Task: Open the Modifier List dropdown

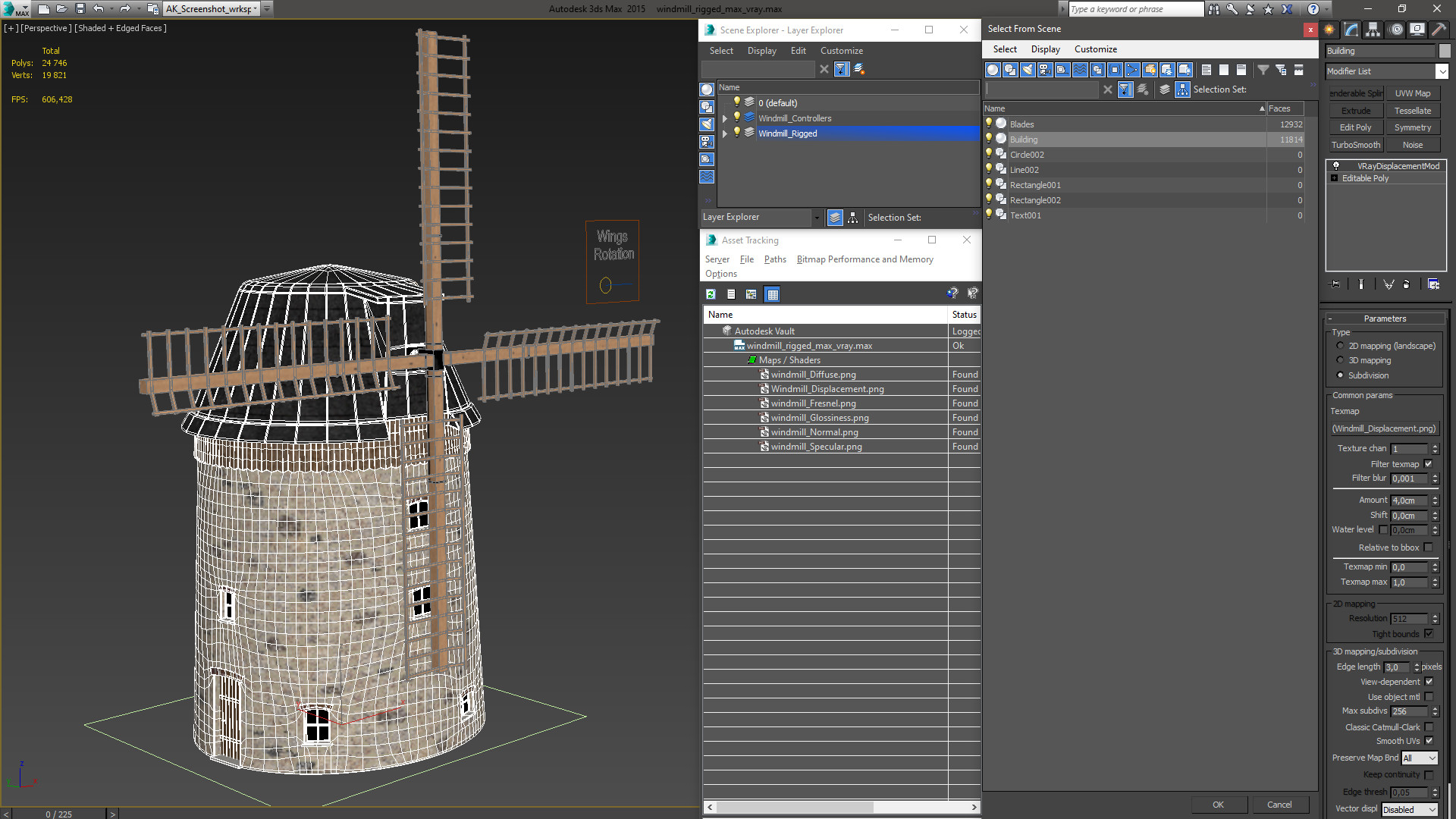Action: tap(1442, 71)
